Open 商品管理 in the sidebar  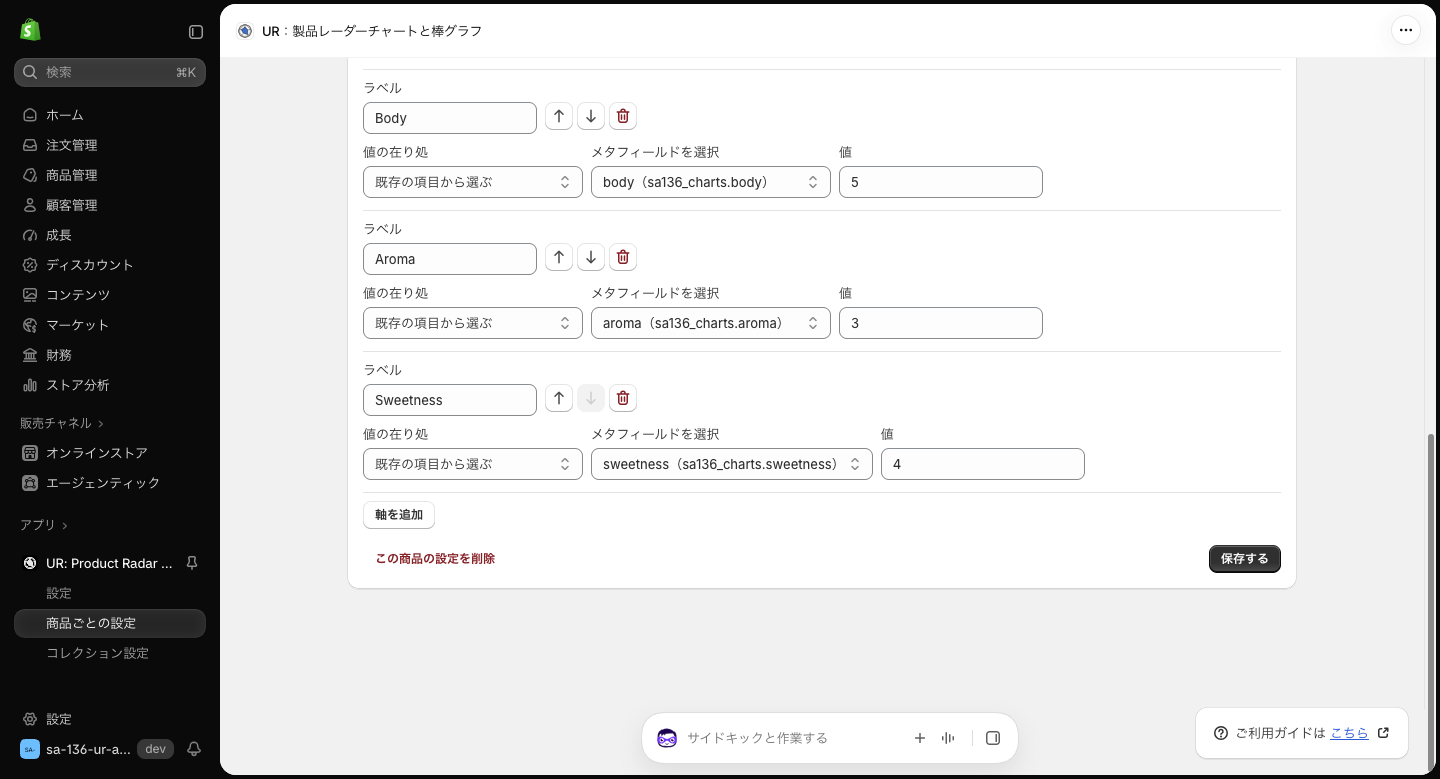click(110, 175)
